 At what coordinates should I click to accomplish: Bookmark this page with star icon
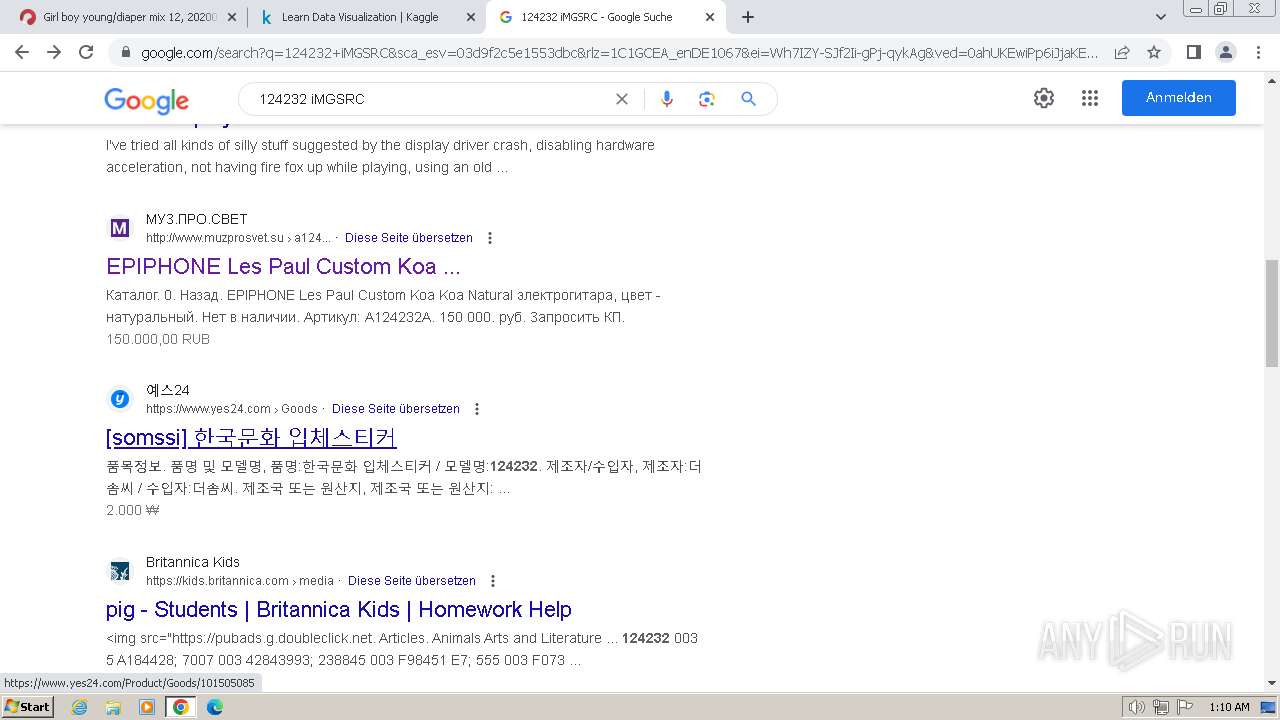coord(1154,52)
